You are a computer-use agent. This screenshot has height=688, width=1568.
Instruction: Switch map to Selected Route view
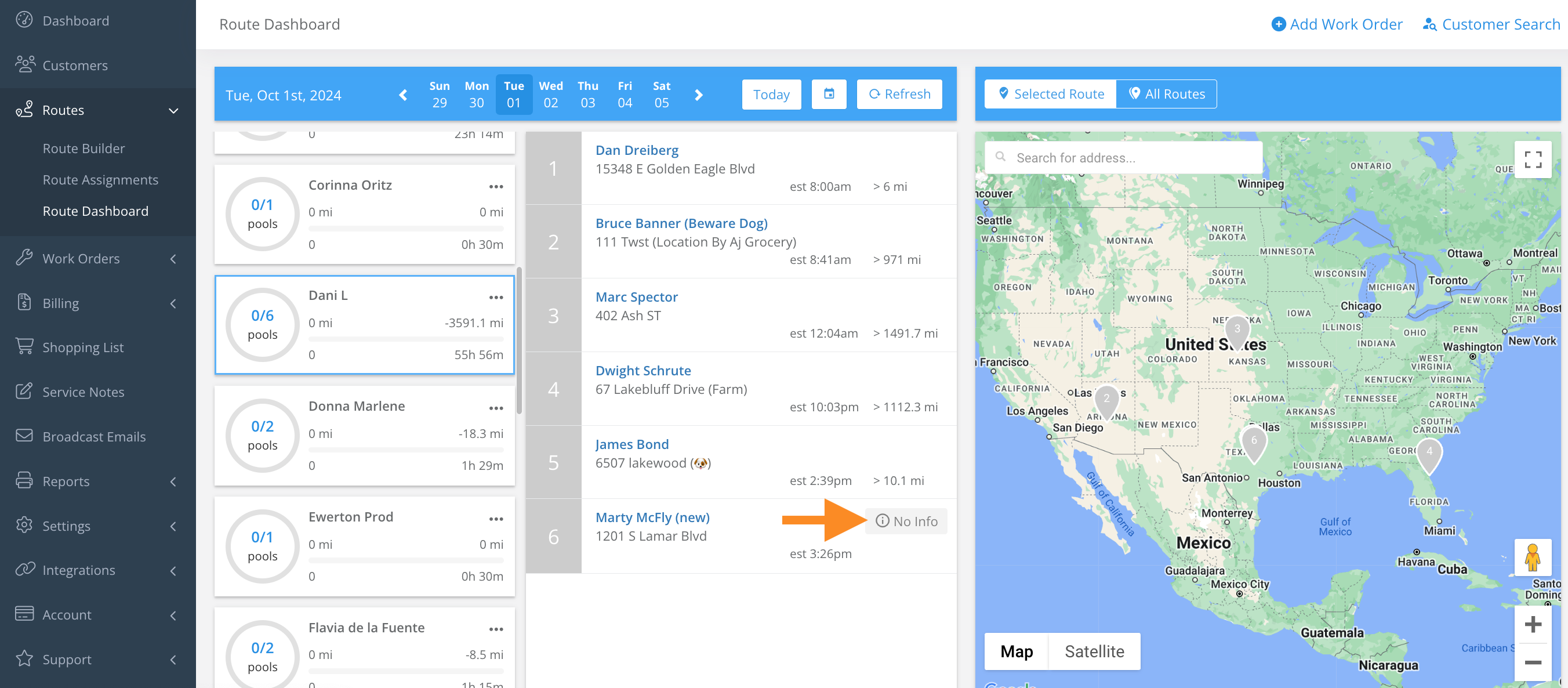pos(1051,94)
